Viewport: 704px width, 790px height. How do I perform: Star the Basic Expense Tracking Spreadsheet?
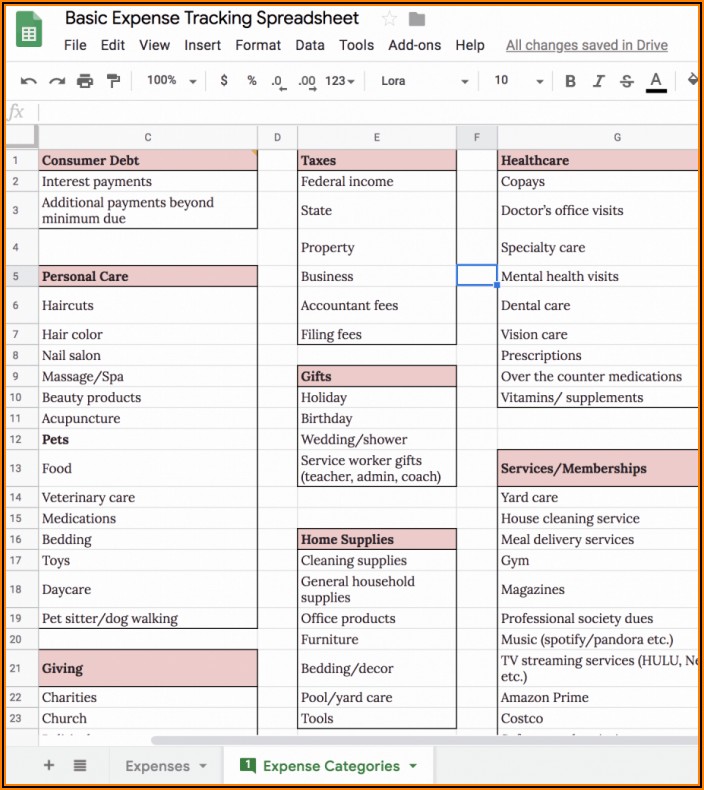click(x=389, y=19)
